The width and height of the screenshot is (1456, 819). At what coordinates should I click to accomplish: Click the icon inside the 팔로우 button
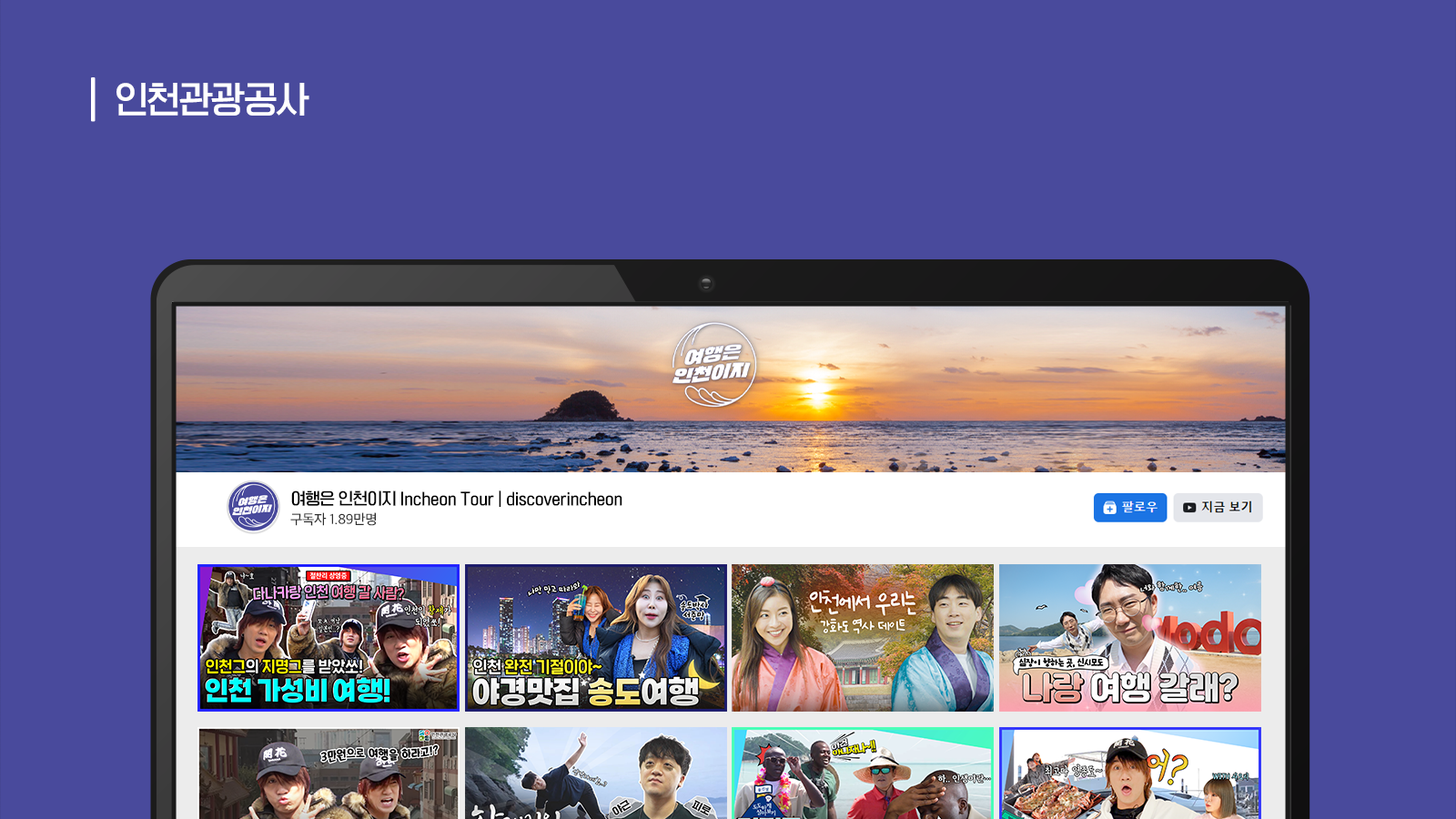pos(1109,508)
